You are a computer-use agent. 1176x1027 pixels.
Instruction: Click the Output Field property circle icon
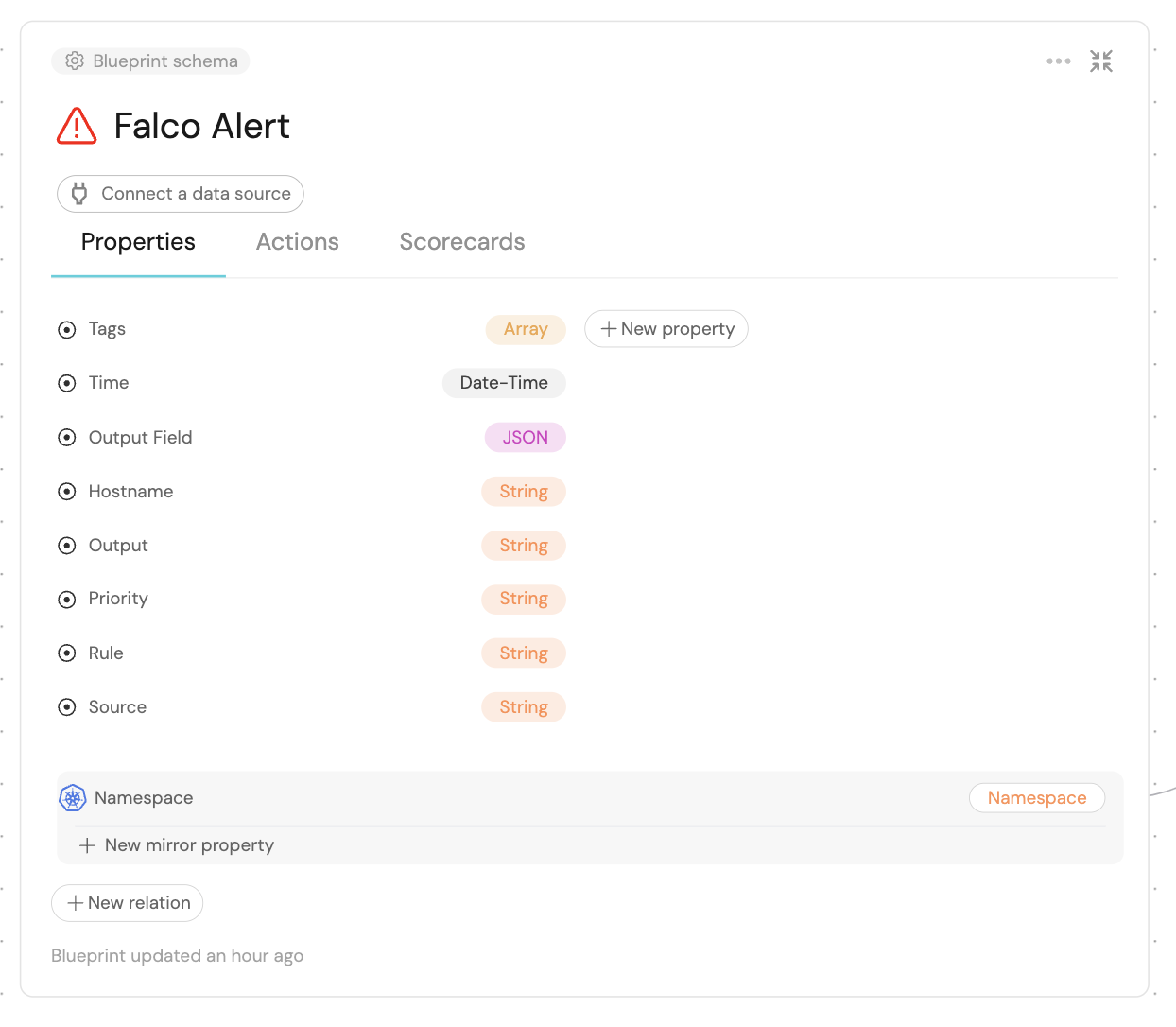(67, 438)
